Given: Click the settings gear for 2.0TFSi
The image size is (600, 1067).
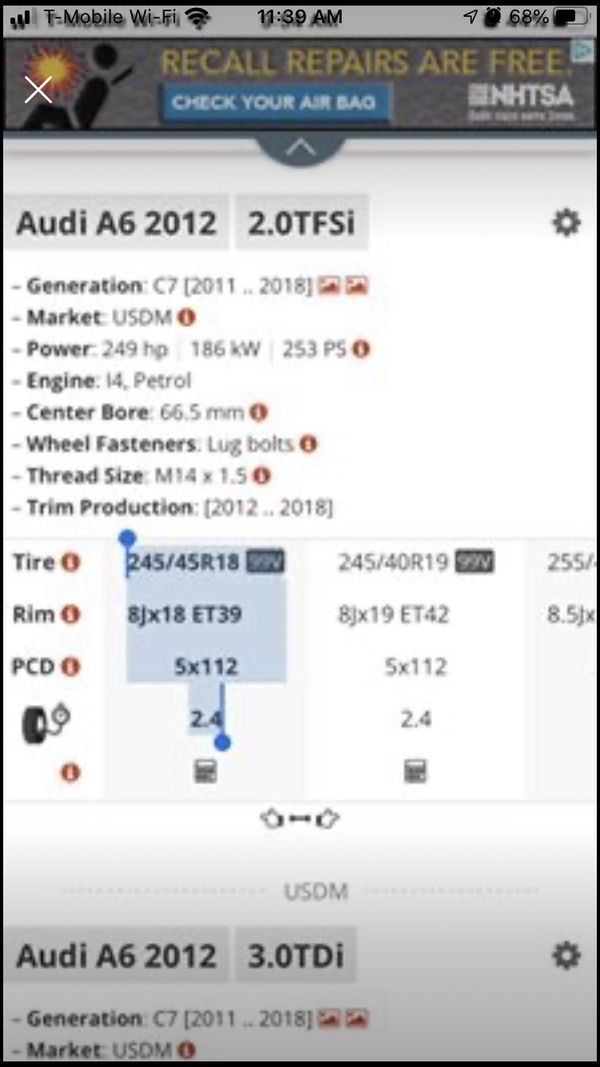Looking at the screenshot, I should coord(566,222).
